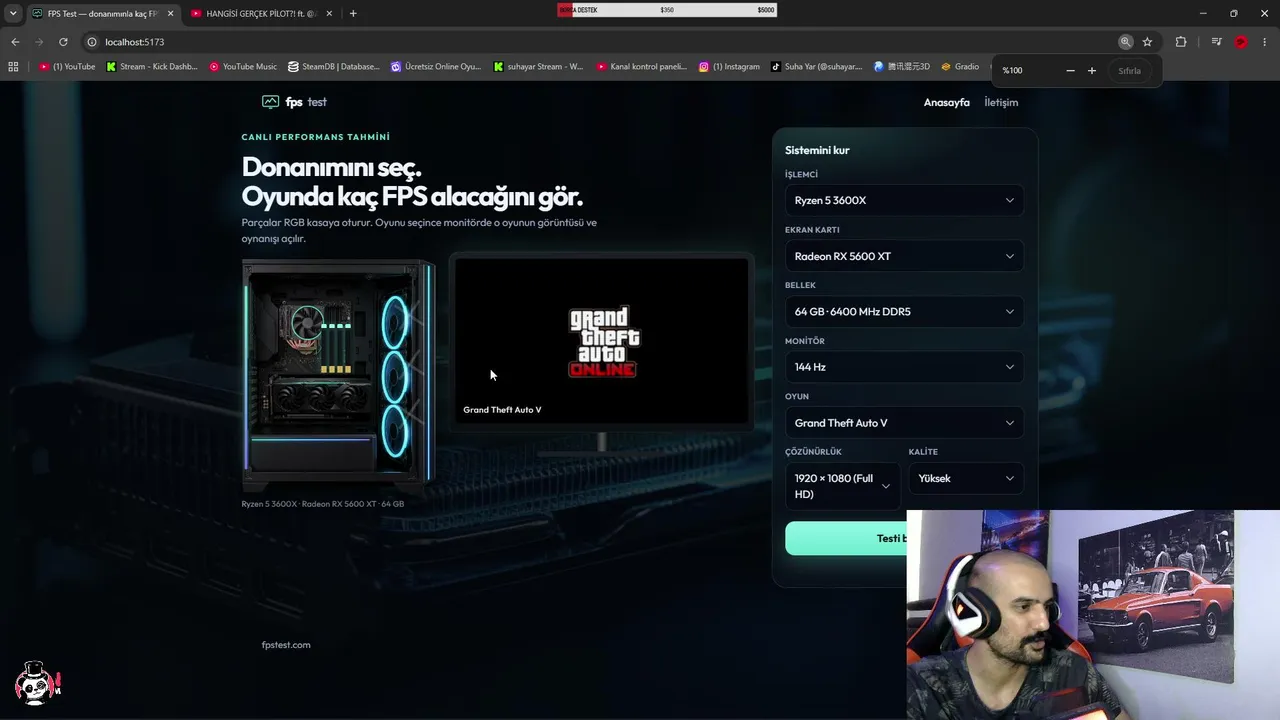This screenshot has width=1280, height=720.
Task: Click the support goal progress bar
Action: click(x=667, y=10)
